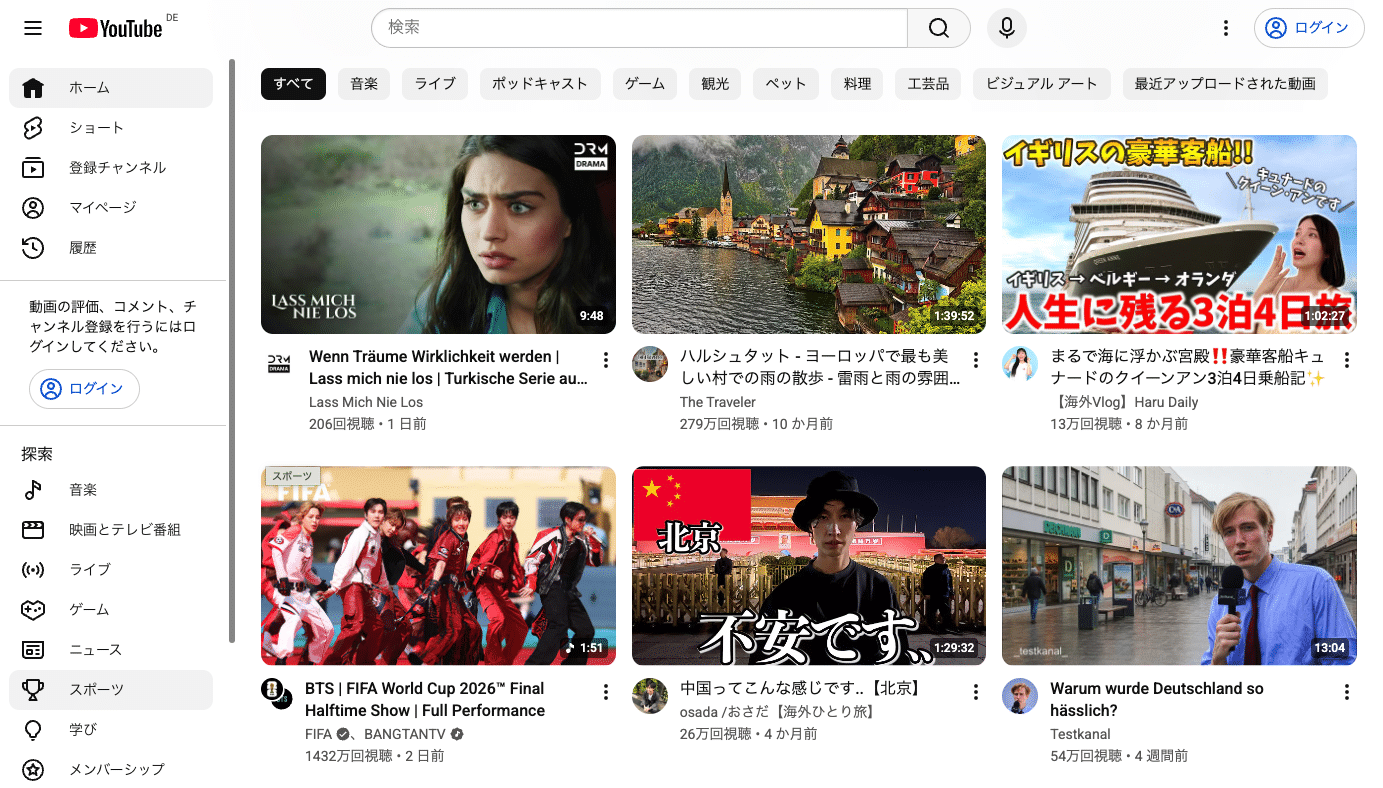Open the BTS FIFA World Cup Halftime Show title
Image resolution: width=1383 pixels, height=788 pixels.
[425, 700]
